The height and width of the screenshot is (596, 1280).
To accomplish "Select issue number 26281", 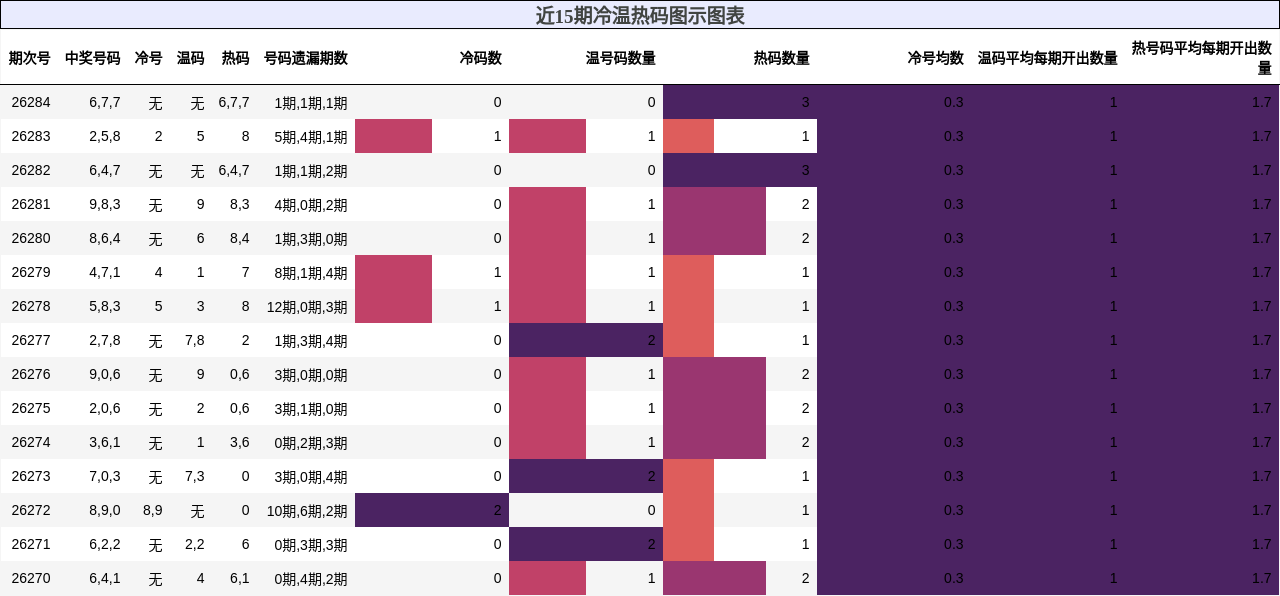I will pyautogui.click(x=30, y=204).
